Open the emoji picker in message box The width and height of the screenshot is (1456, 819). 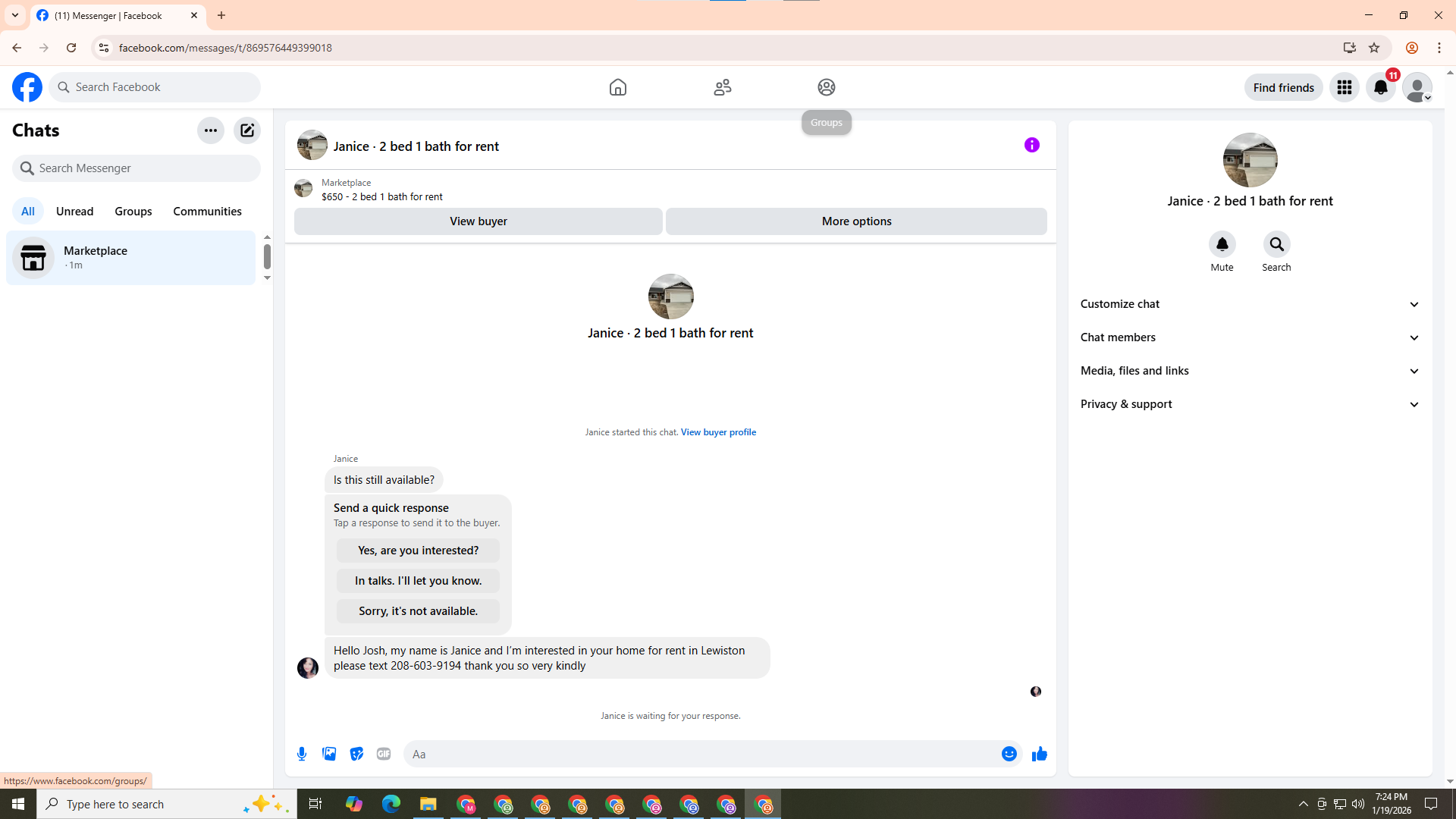pyautogui.click(x=1009, y=754)
